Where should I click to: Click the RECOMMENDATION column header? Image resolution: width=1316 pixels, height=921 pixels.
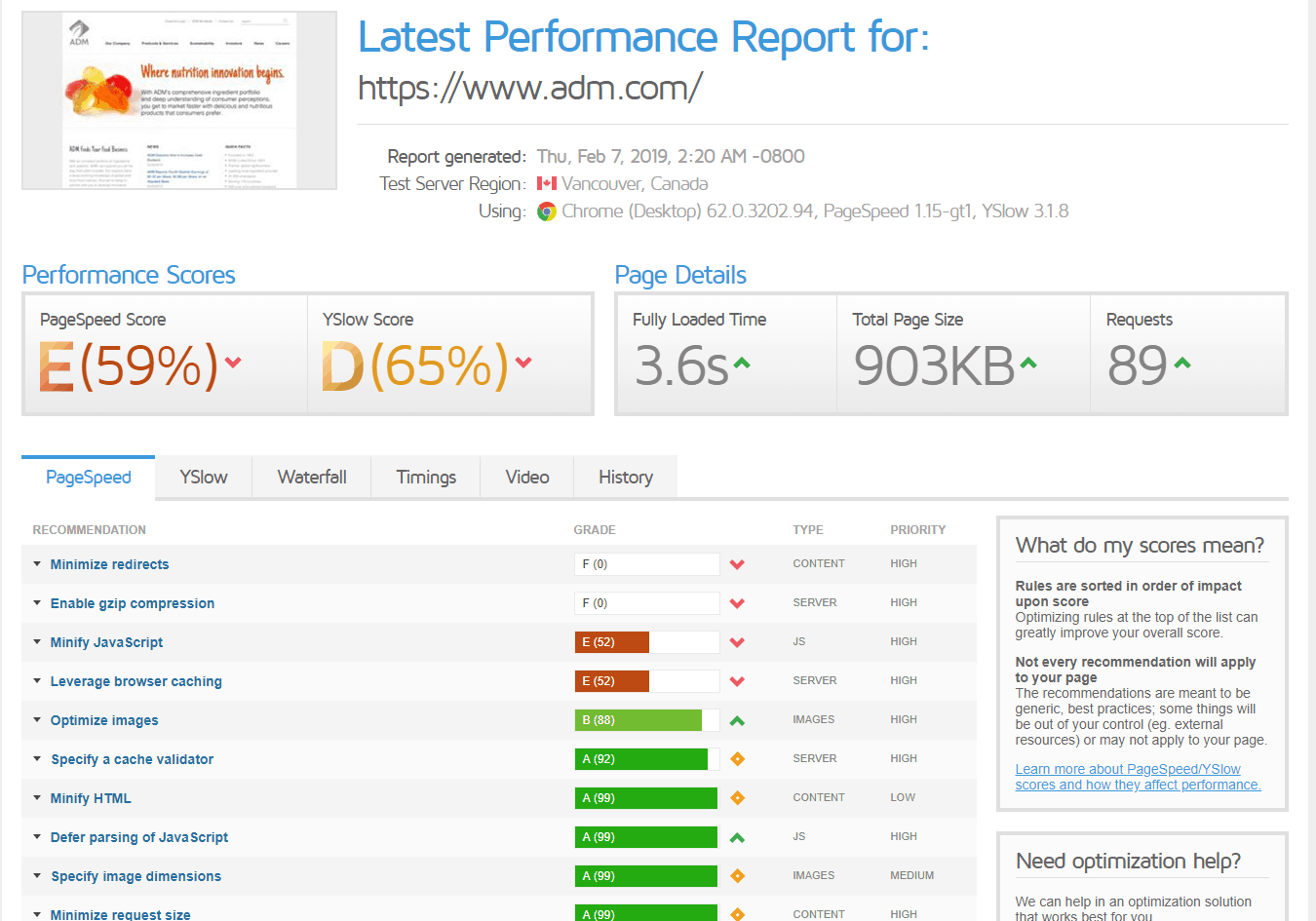[90, 530]
